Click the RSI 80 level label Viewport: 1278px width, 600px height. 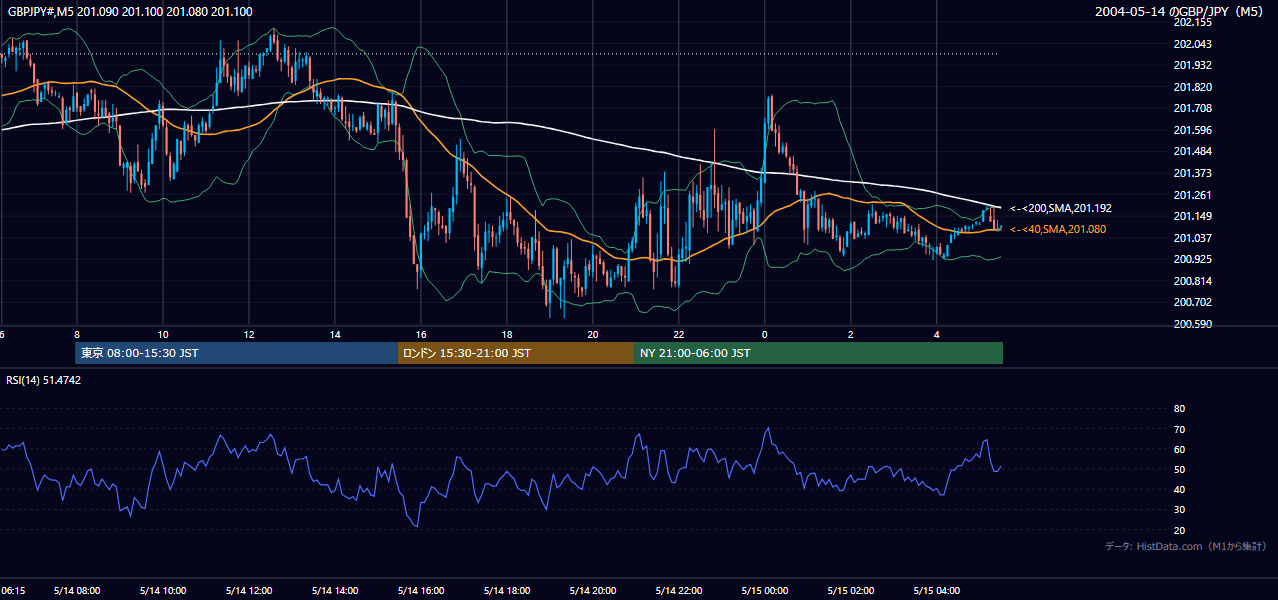click(1179, 409)
